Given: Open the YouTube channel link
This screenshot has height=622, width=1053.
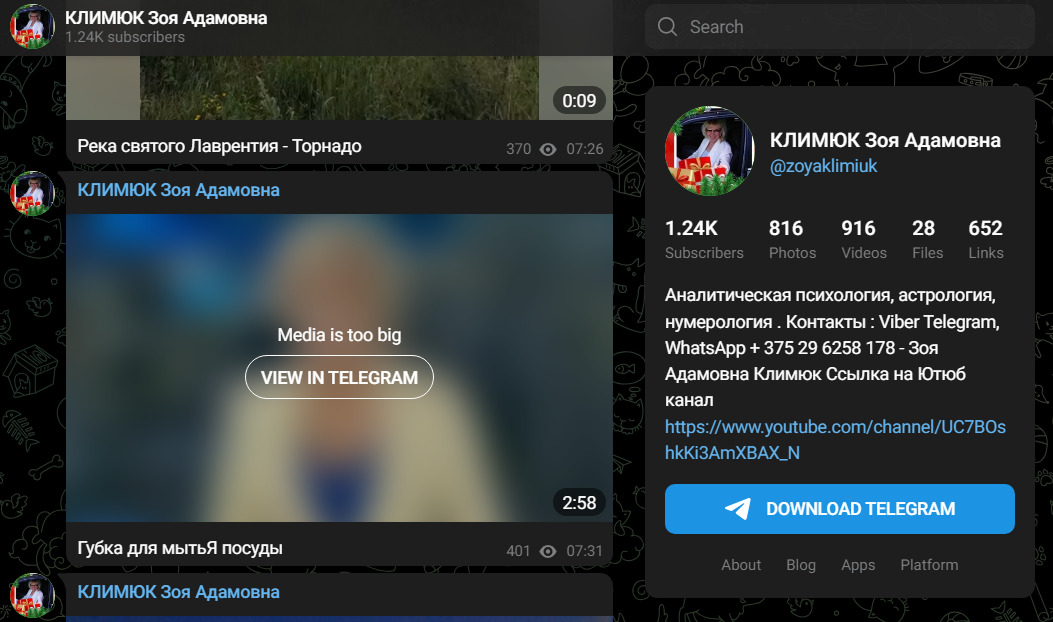Looking at the screenshot, I should 835,439.
